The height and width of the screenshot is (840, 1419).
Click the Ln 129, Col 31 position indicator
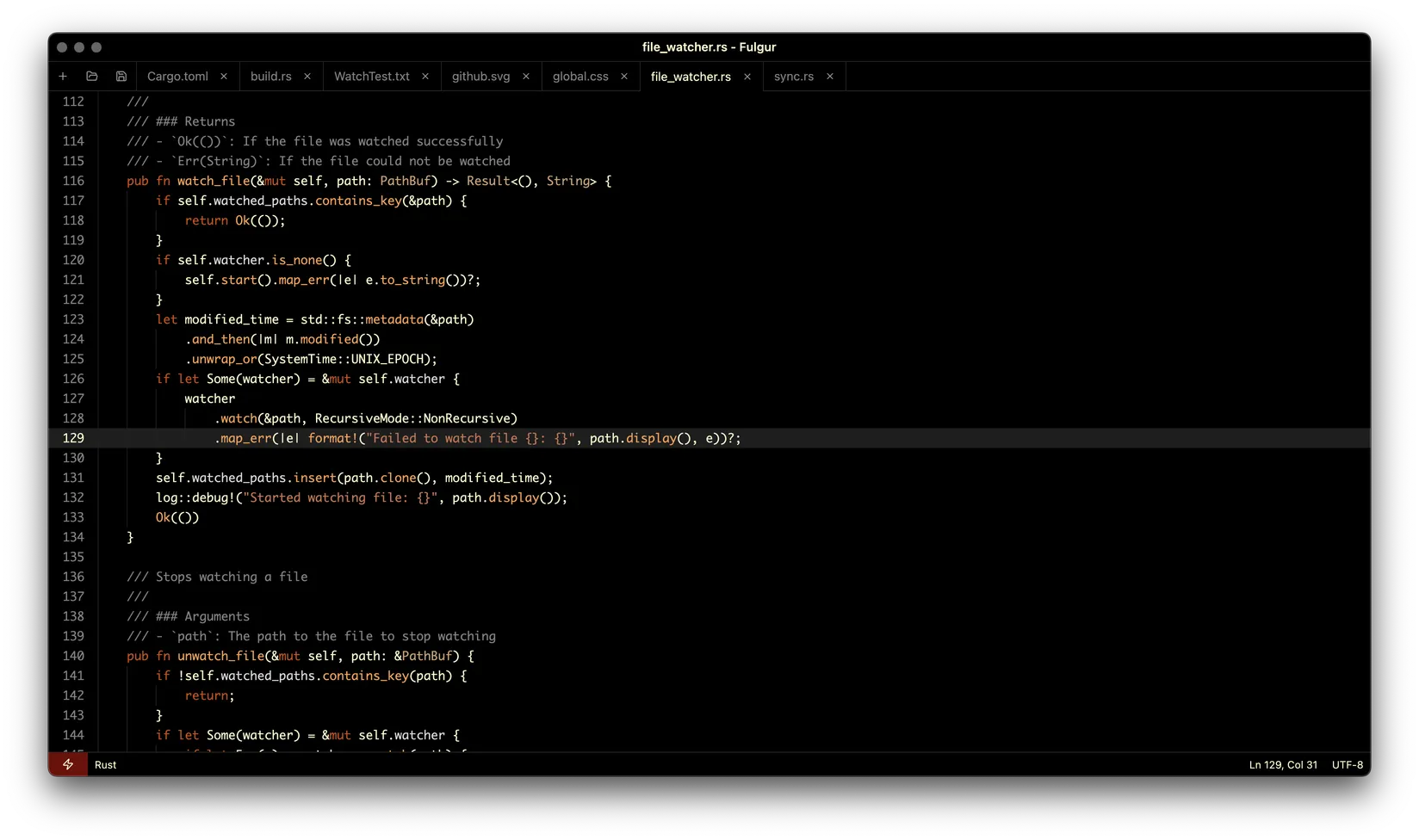point(1282,764)
